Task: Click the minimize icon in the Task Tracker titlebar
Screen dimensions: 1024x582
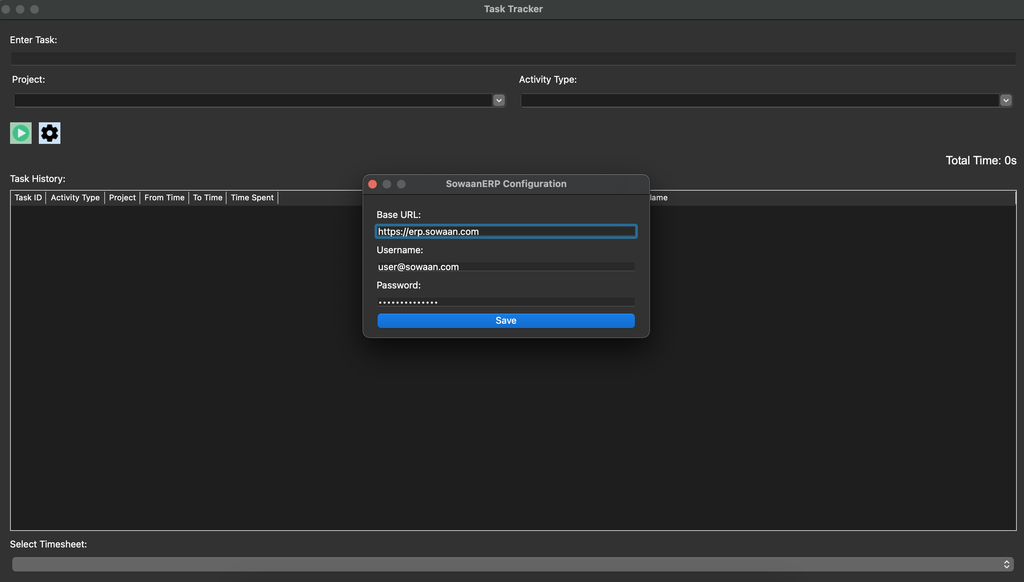Action: click(x=19, y=8)
